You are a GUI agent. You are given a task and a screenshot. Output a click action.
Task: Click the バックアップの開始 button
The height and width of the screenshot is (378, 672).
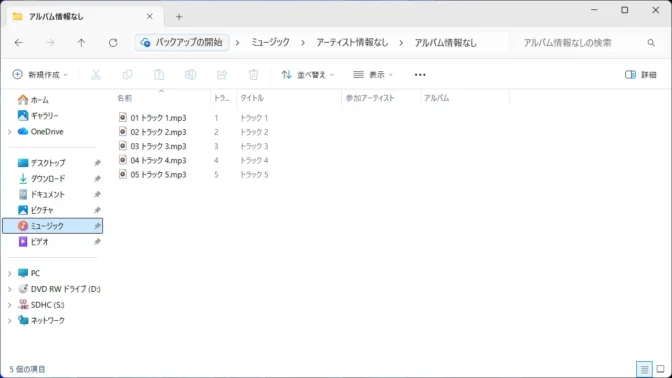tap(182, 42)
